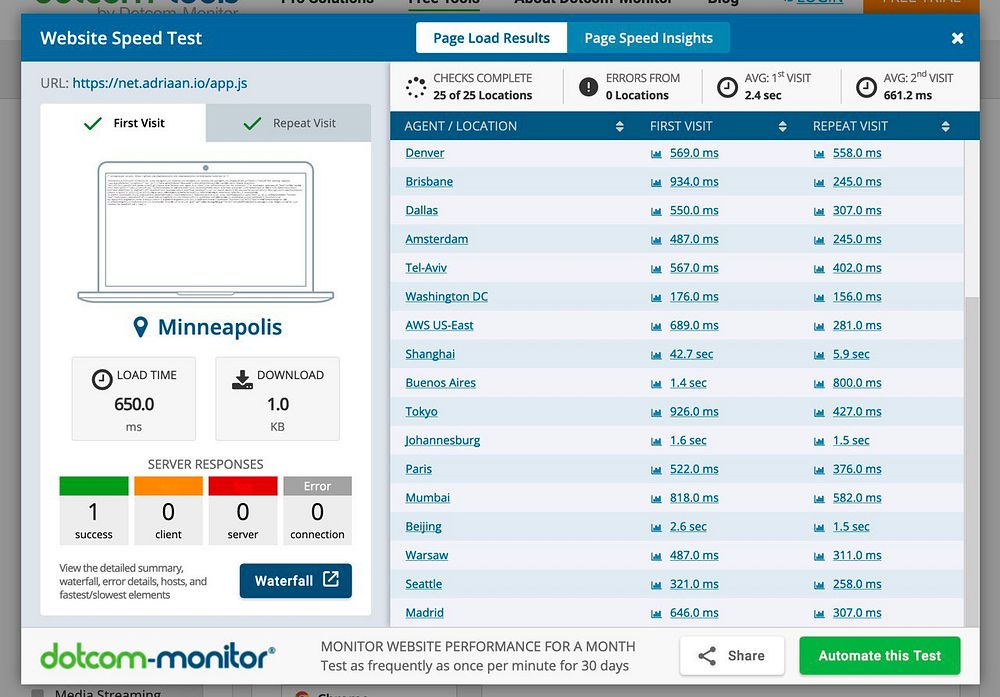
Task: Open Beijing repeat visit 1.5 sec result
Action: tap(851, 526)
